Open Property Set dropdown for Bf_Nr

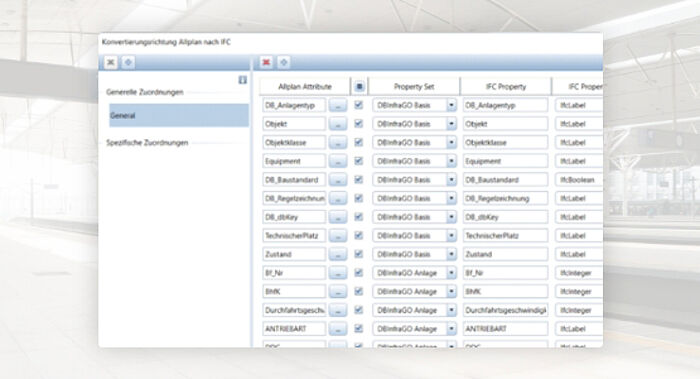tap(451, 273)
